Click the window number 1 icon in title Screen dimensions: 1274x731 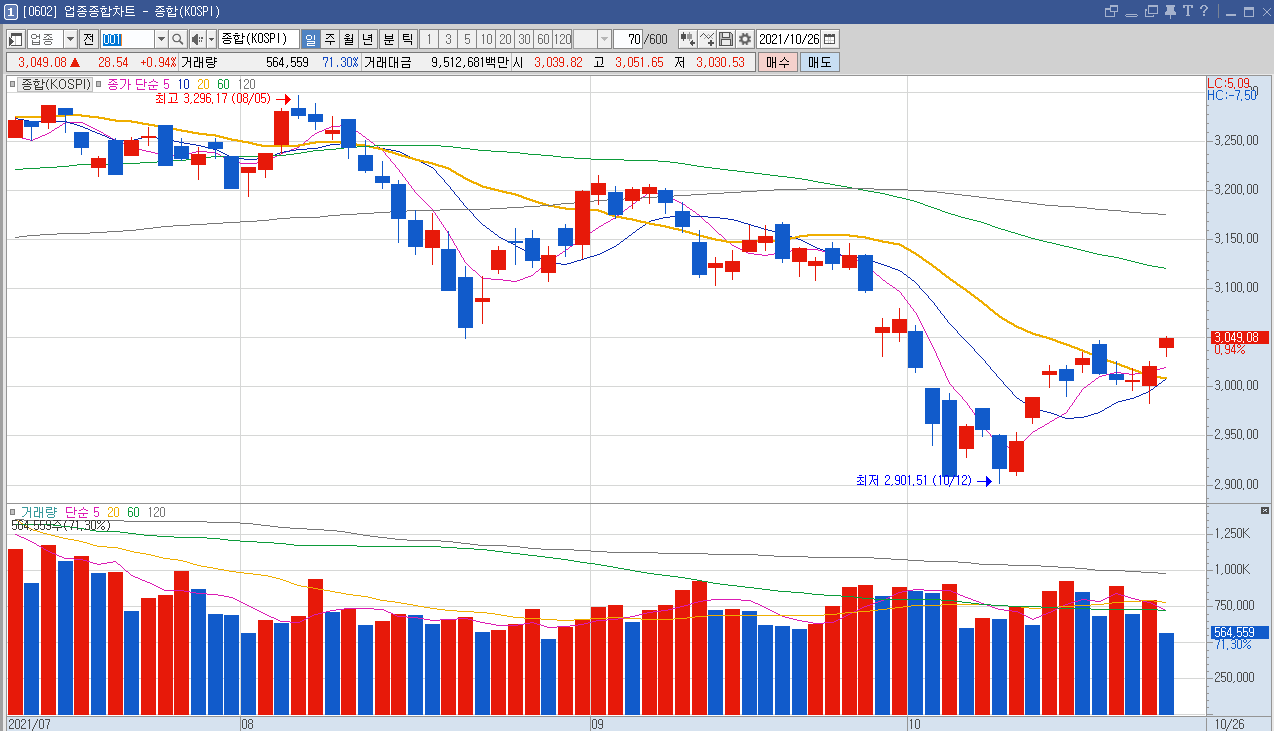[11, 11]
